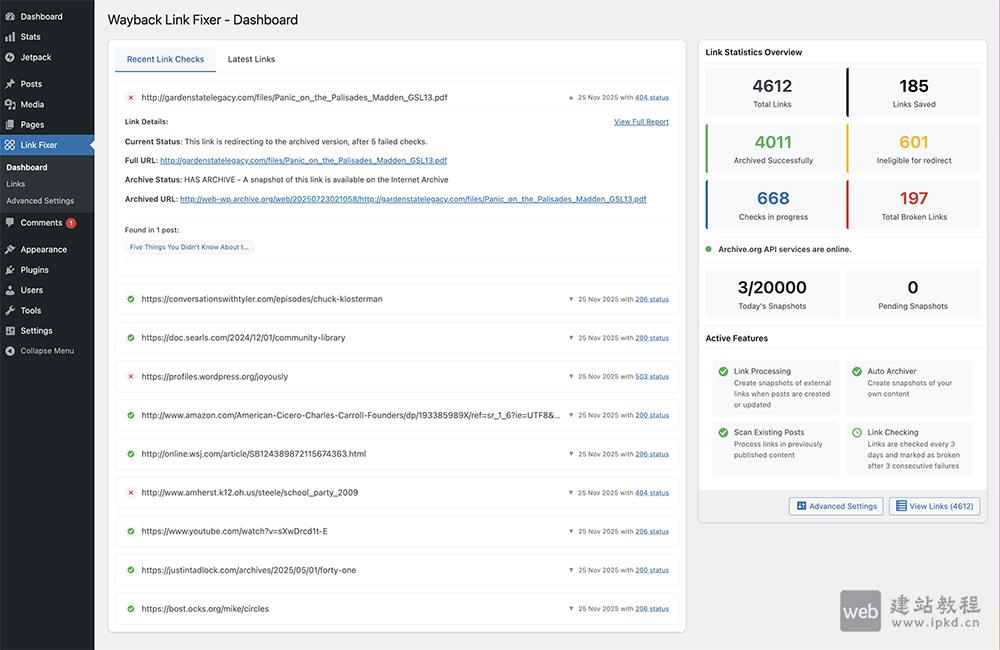1000x650 pixels.
Task: Switch to the Latest Links tab
Action: [251, 59]
